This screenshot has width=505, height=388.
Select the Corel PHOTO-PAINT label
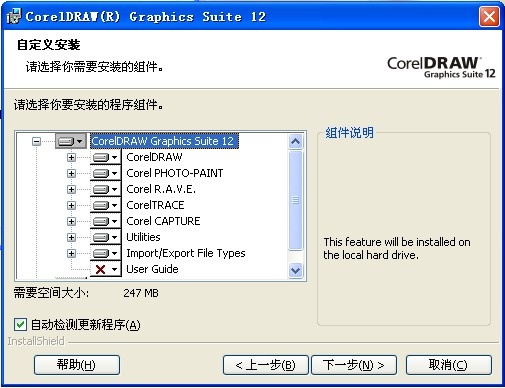(175, 173)
